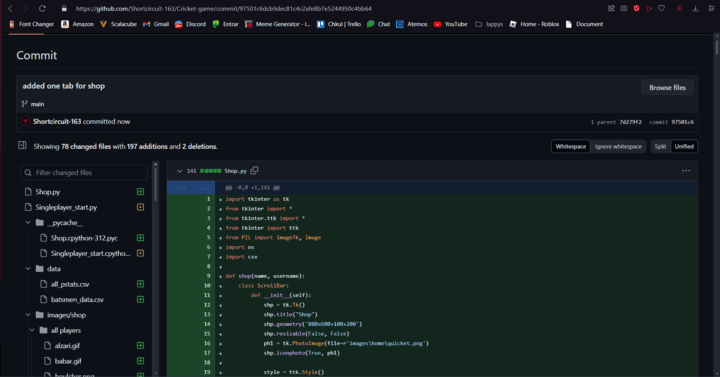Open Shop.py diff options ellipsis menu
Image resolution: width=720 pixels, height=377 pixels.
tap(686, 171)
